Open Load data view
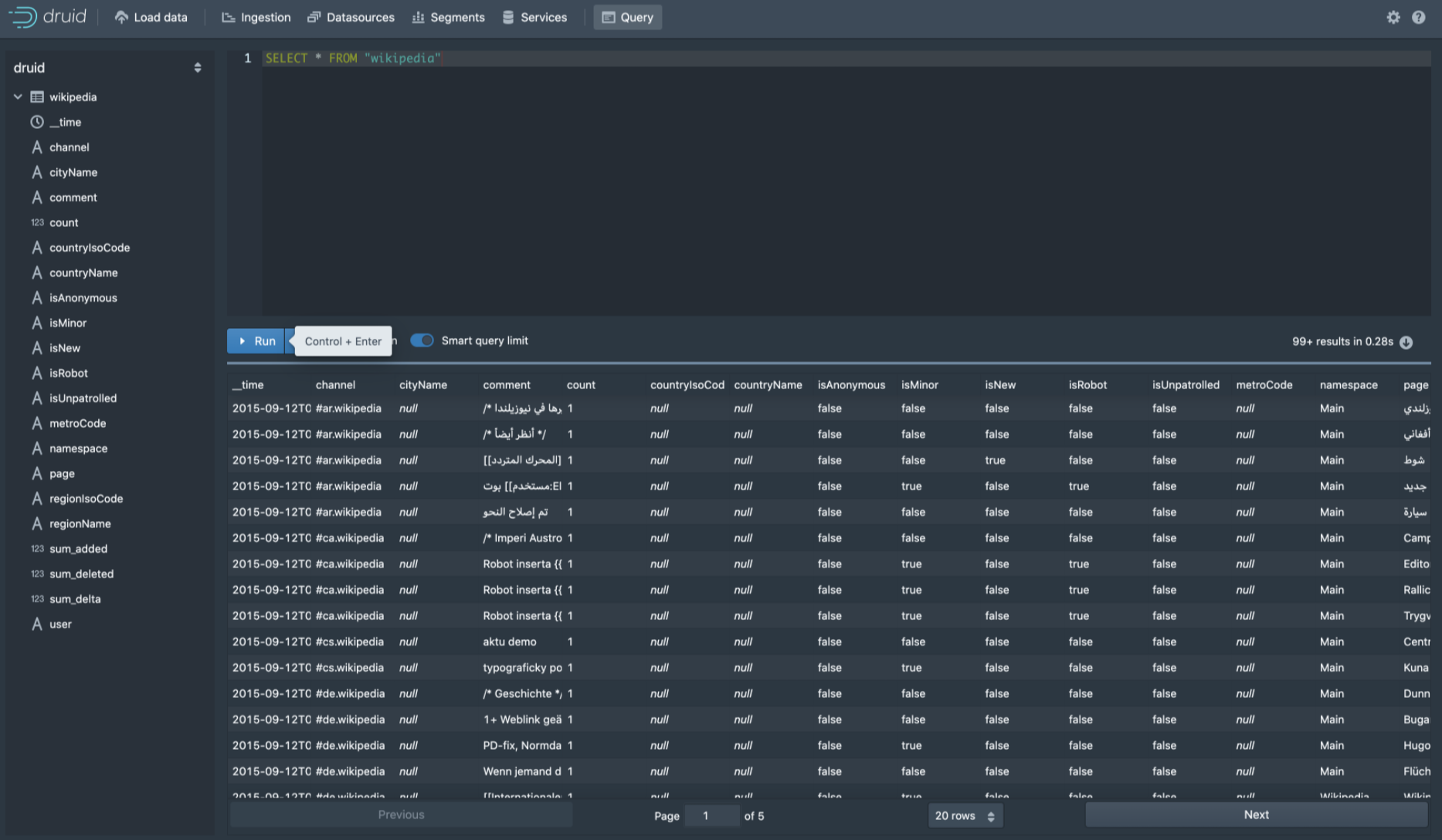 (151, 17)
